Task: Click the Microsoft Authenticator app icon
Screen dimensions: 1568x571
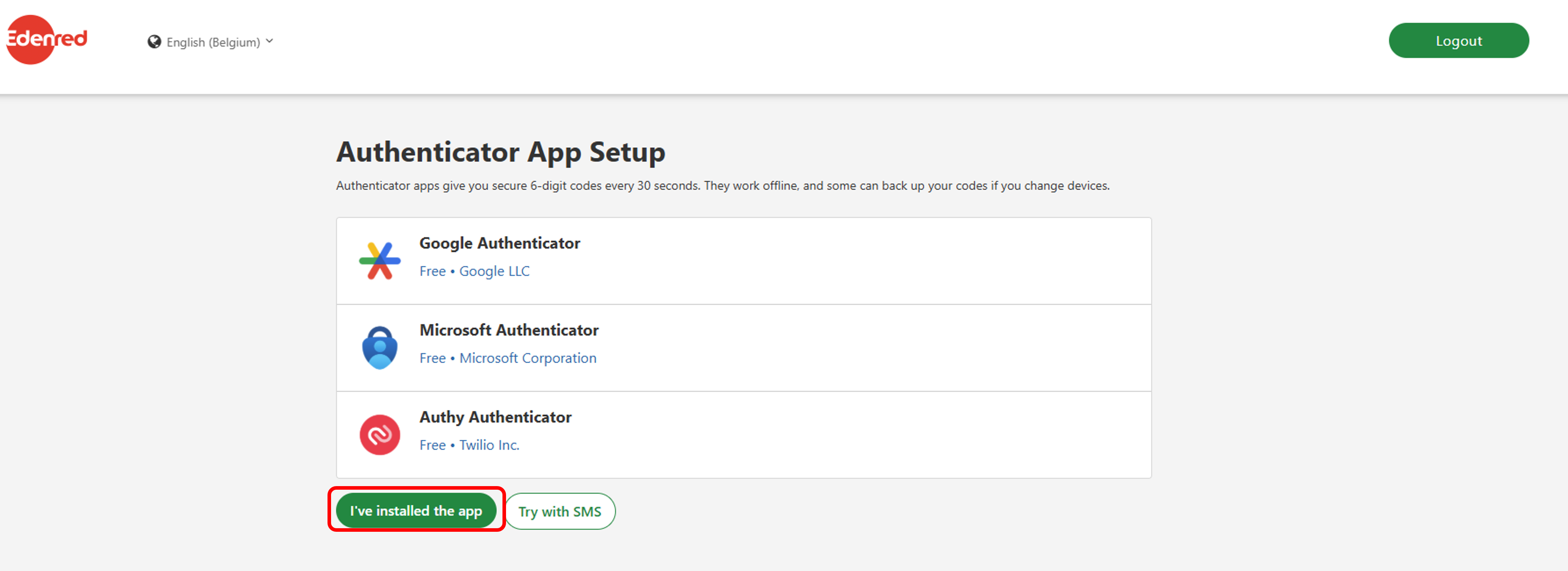Action: click(x=380, y=347)
